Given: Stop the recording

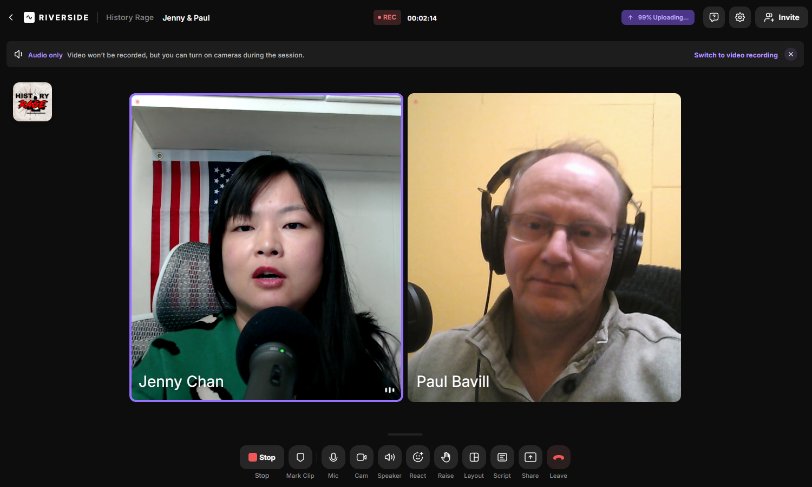Looking at the screenshot, I should click(x=262, y=457).
